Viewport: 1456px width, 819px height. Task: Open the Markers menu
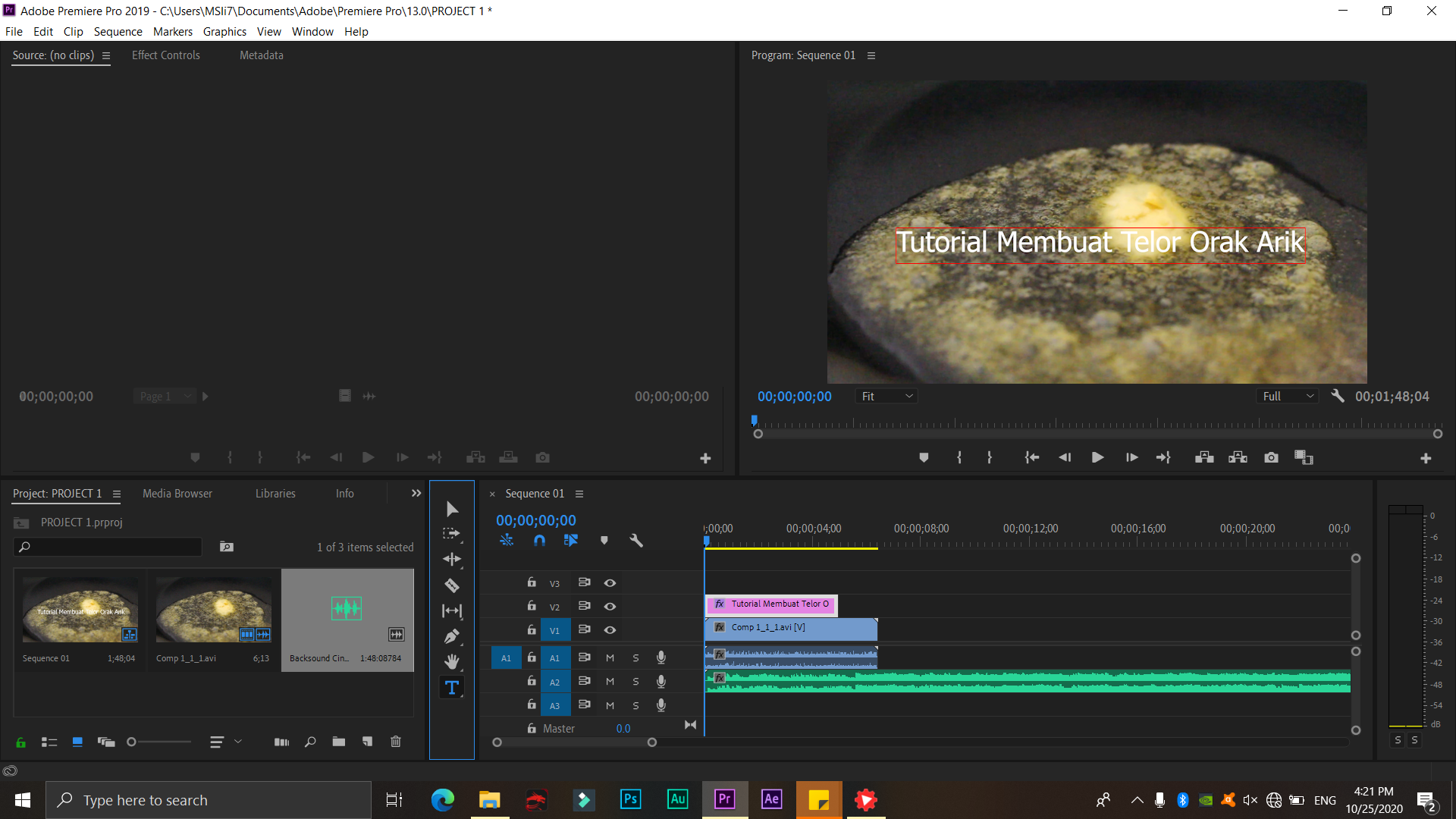tap(173, 31)
